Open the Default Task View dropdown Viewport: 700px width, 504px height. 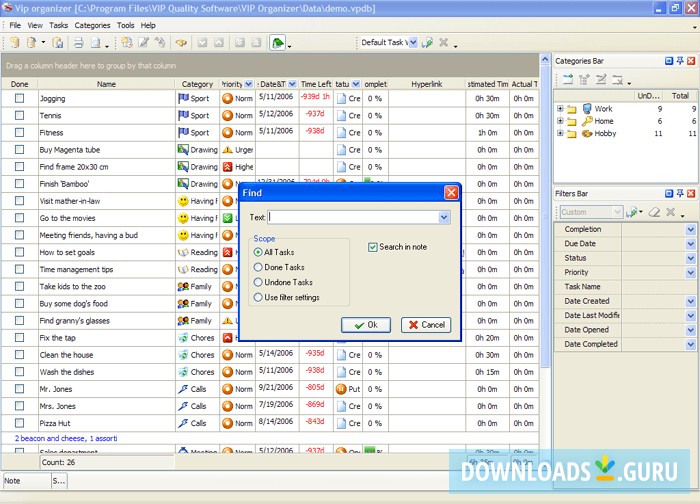tap(413, 43)
